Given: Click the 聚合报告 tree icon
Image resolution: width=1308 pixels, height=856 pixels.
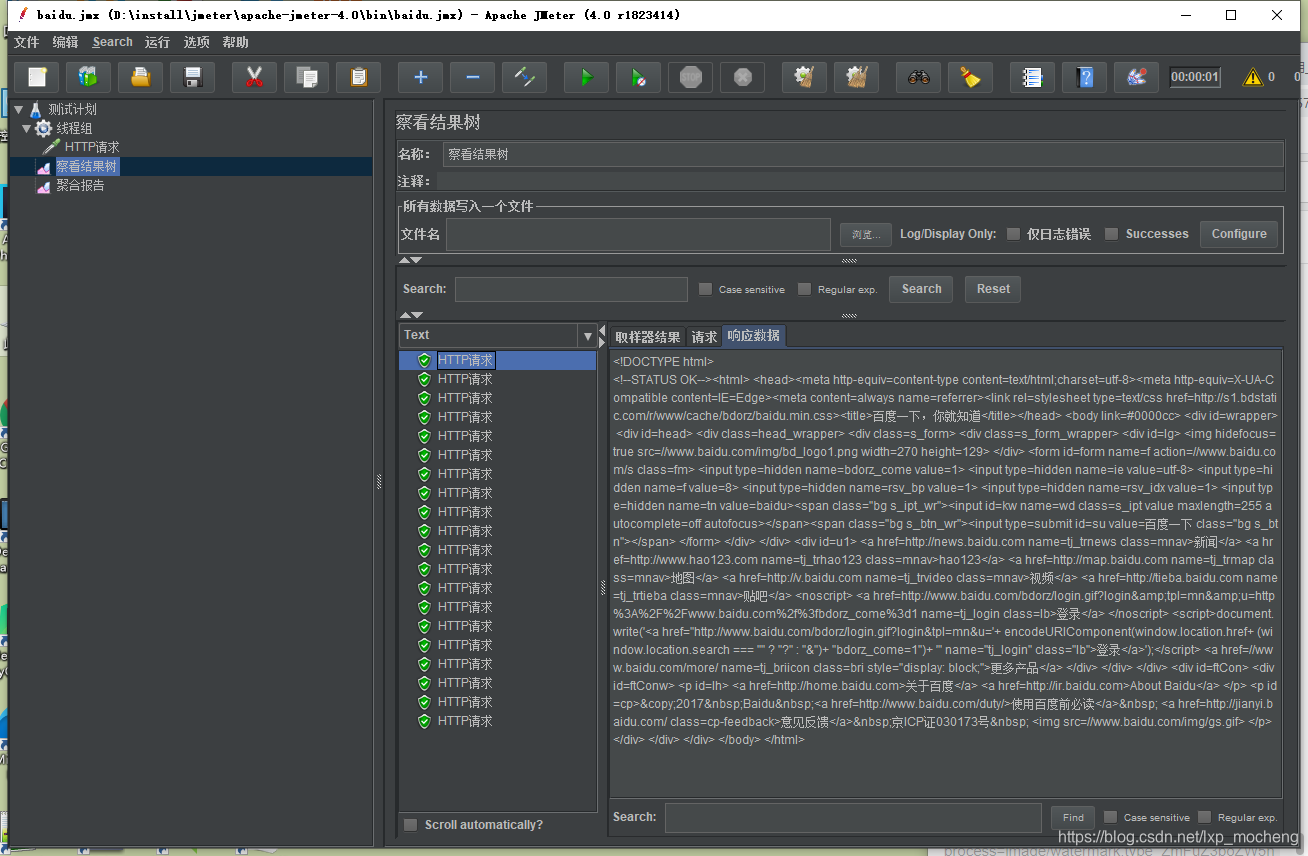Looking at the screenshot, I should 43,186.
